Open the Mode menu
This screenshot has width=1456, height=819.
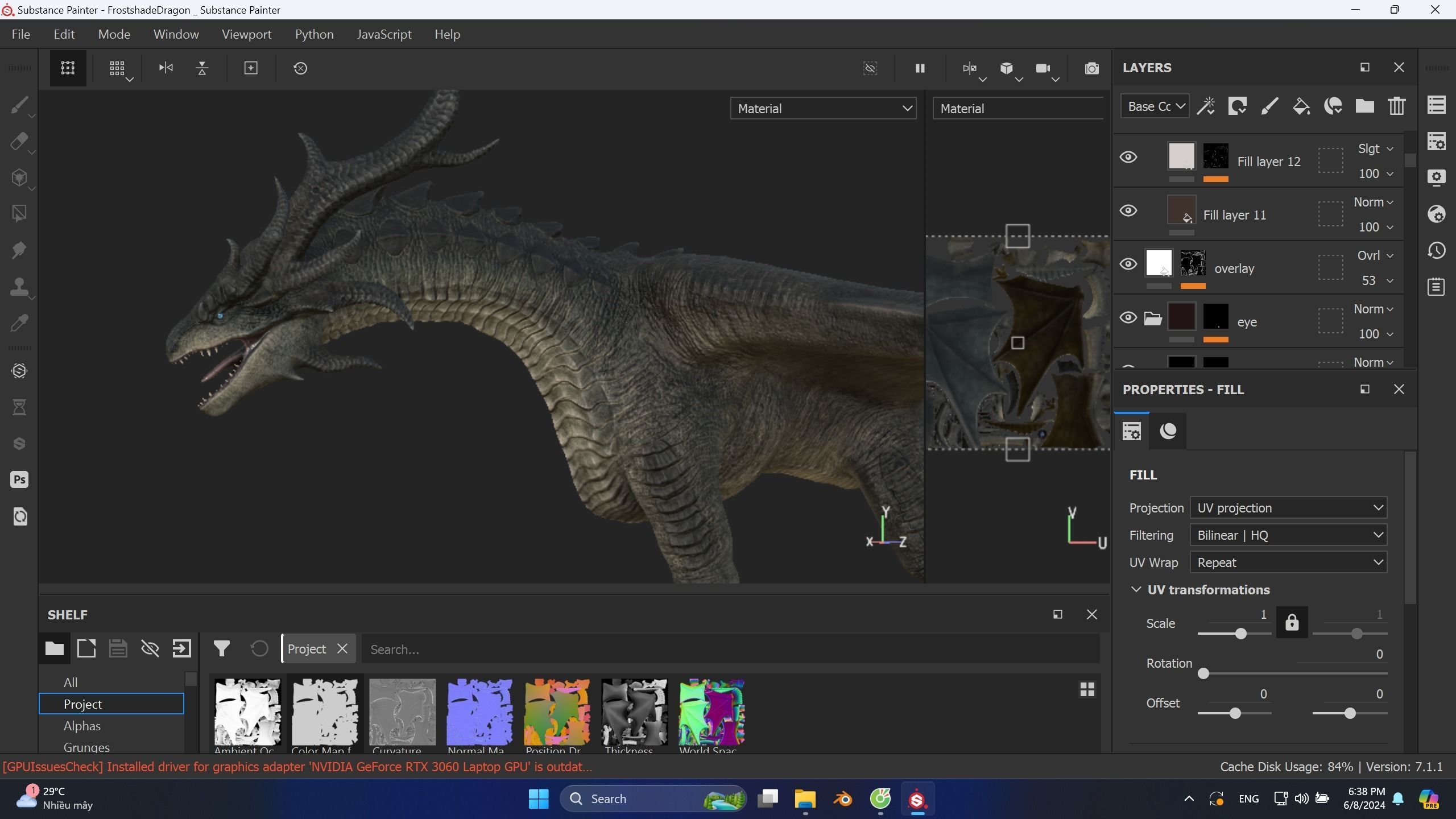114,34
